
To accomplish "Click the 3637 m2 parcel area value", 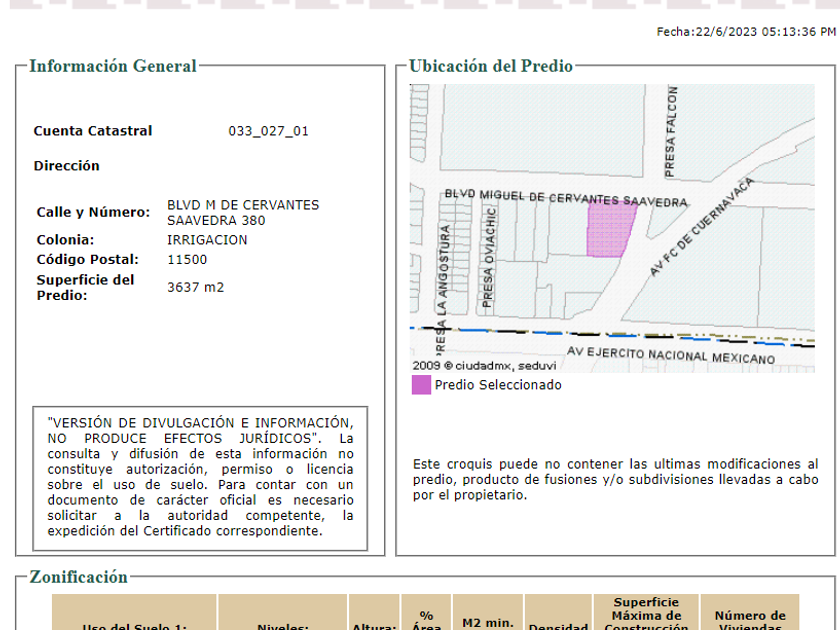I will [195, 287].
